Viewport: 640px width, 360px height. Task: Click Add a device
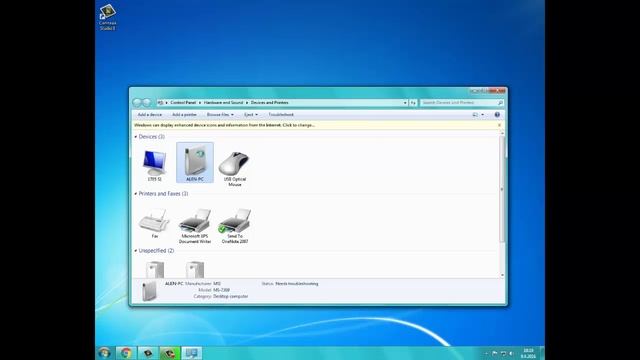click(x=149, y=115)
